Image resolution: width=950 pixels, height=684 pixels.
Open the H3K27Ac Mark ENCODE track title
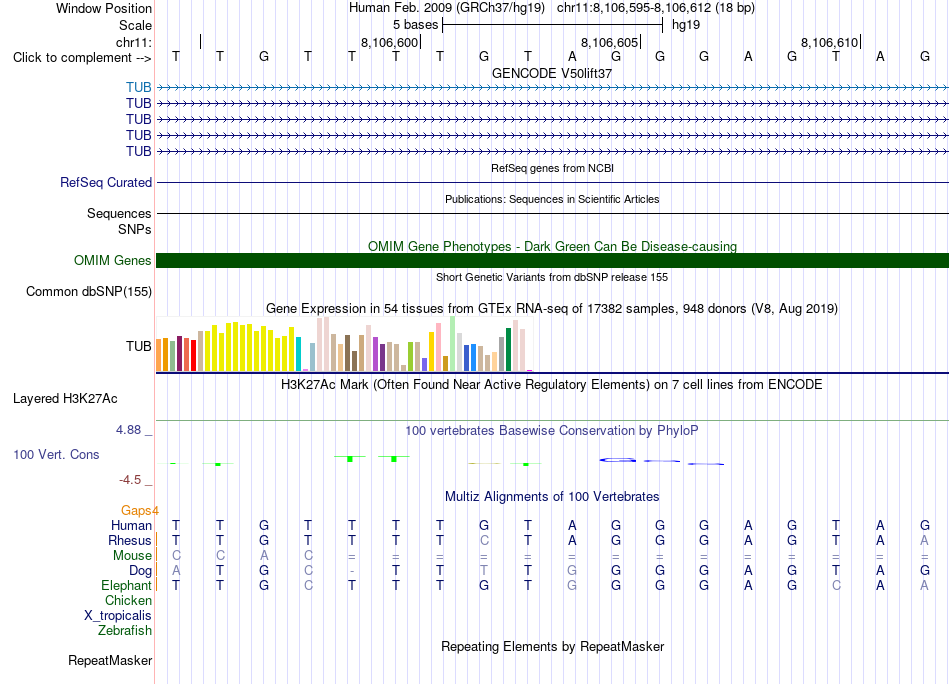pos(552,385)
